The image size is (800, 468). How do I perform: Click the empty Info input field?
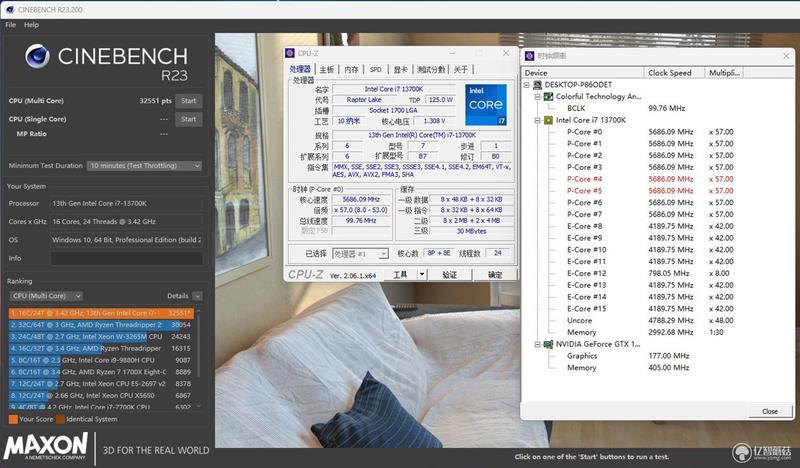126,258
